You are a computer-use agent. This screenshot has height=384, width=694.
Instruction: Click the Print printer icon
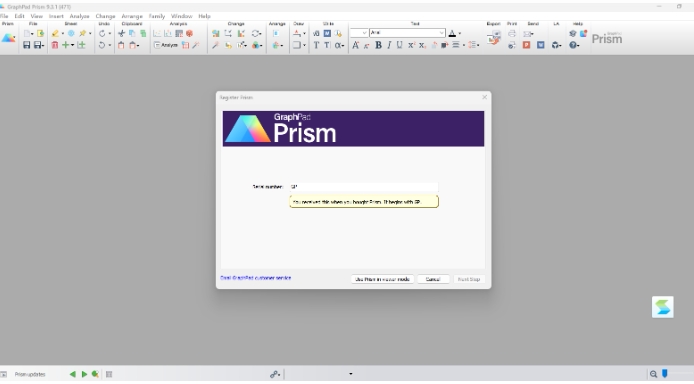pos(512,34)
